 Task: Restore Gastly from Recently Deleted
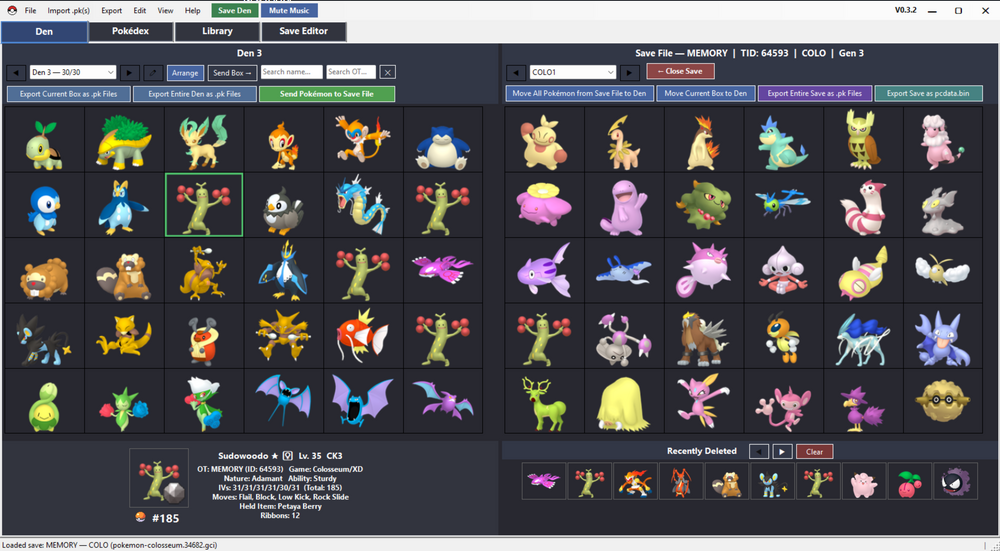[955, 481]
